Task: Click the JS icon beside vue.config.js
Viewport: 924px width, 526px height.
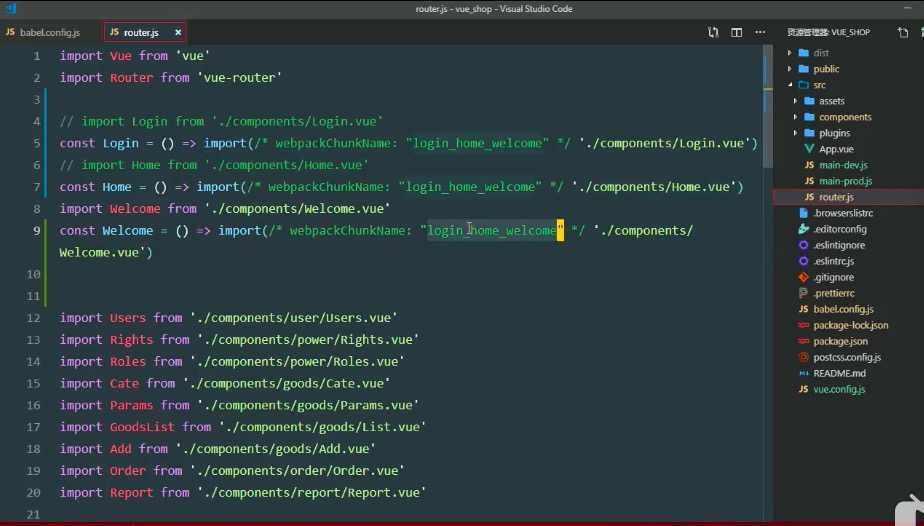Action: 803,389
